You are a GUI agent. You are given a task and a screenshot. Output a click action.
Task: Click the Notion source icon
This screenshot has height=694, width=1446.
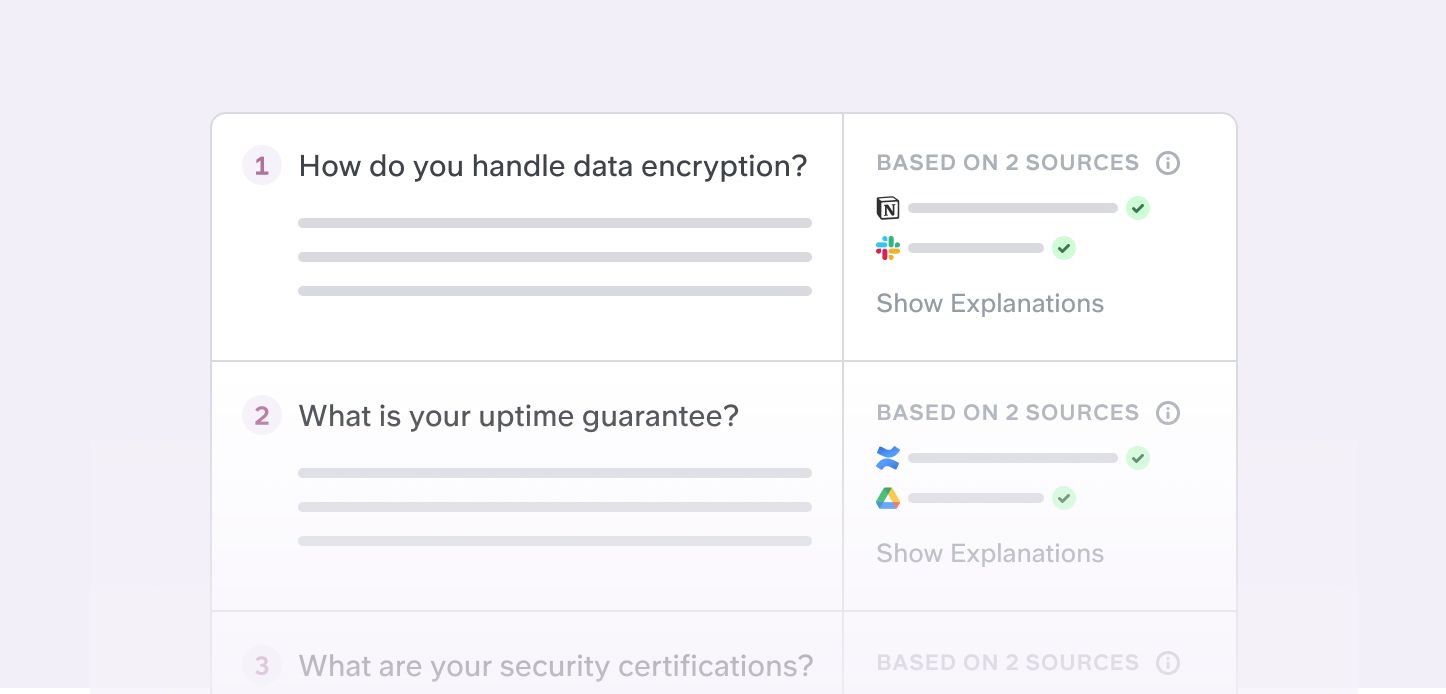tap(888, 208)
